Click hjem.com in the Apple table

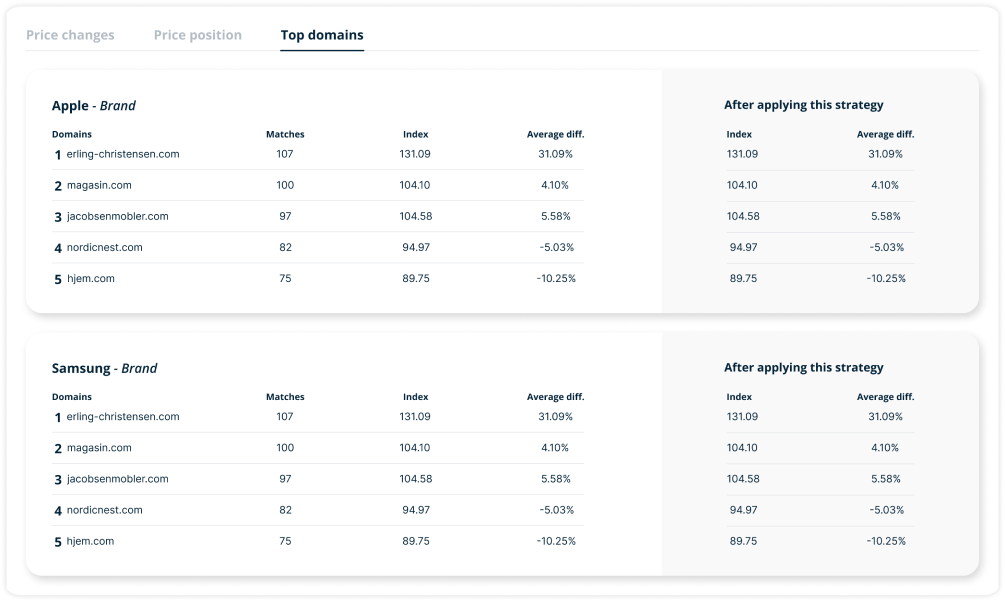[x=90, y=278]
